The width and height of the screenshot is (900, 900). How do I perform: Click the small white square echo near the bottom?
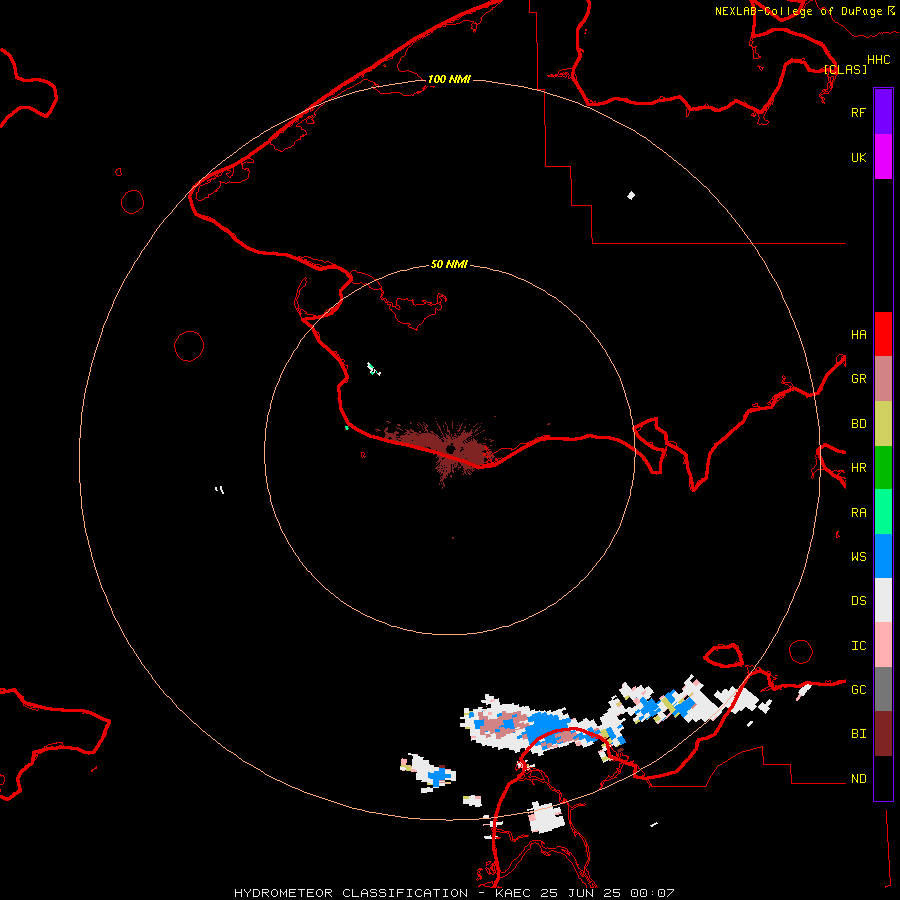click(546, 817)
